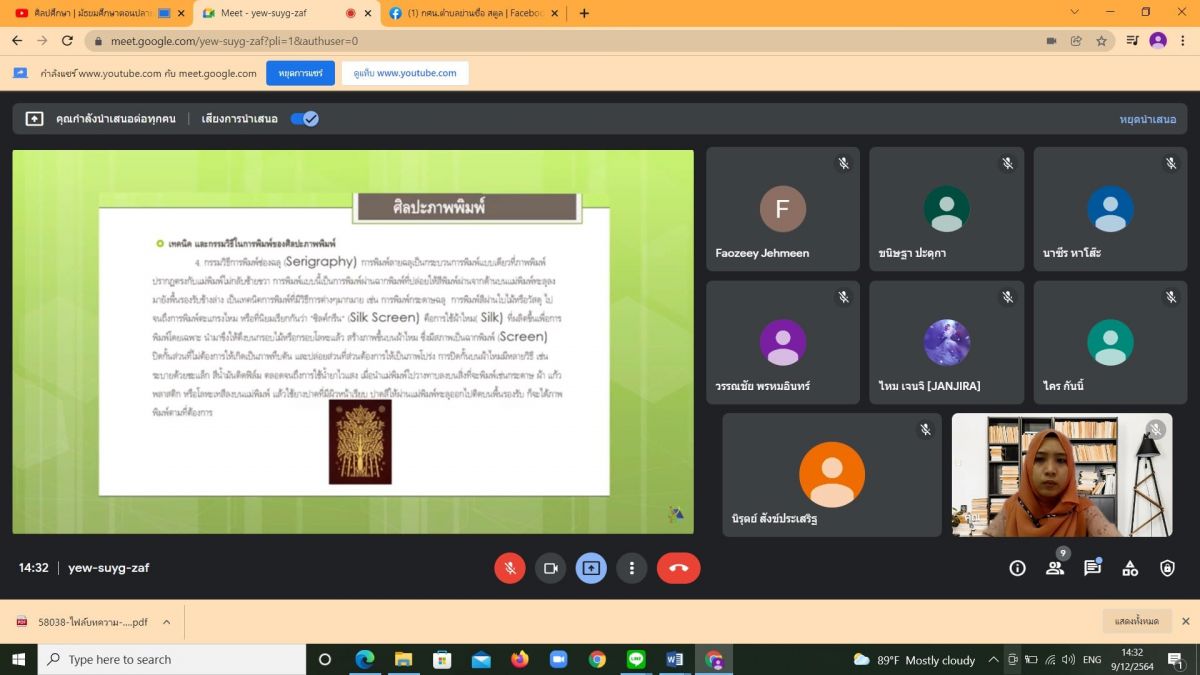Toggle the camera in Meet controls
1200x675 pixels.
click(x=550, y=568)
